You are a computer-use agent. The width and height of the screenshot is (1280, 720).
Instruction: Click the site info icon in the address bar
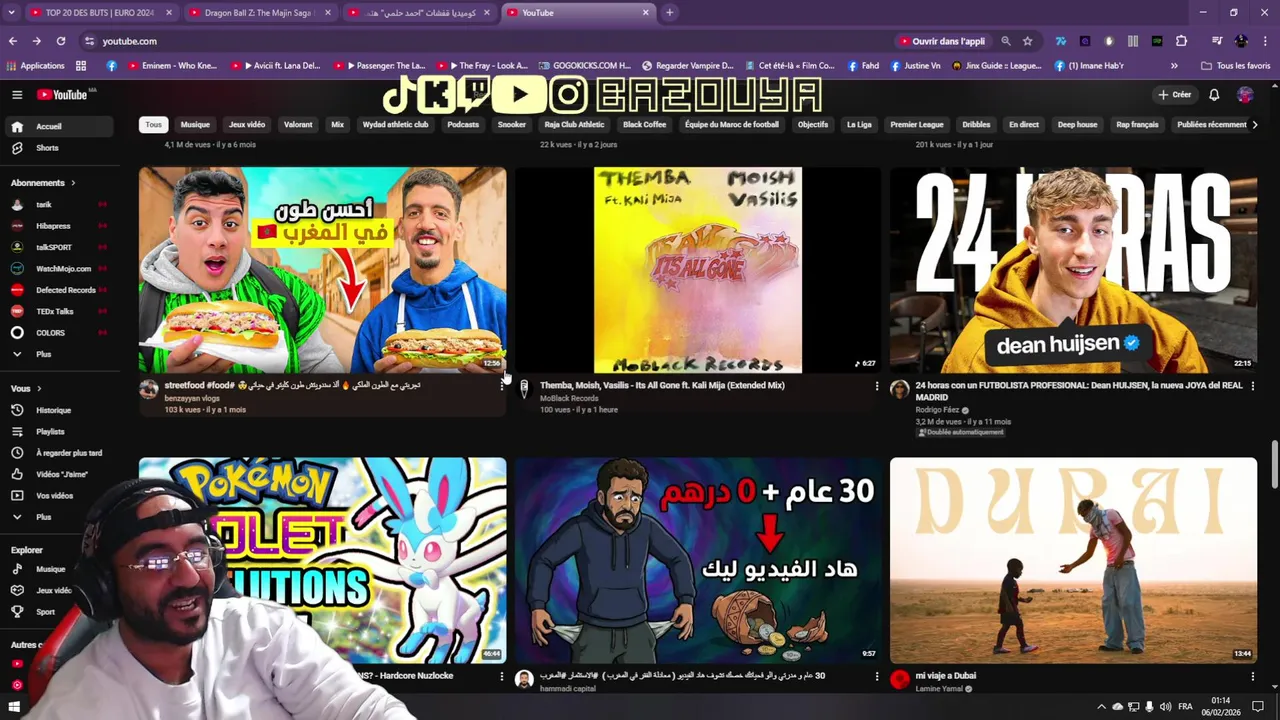(x=90, y=41)
